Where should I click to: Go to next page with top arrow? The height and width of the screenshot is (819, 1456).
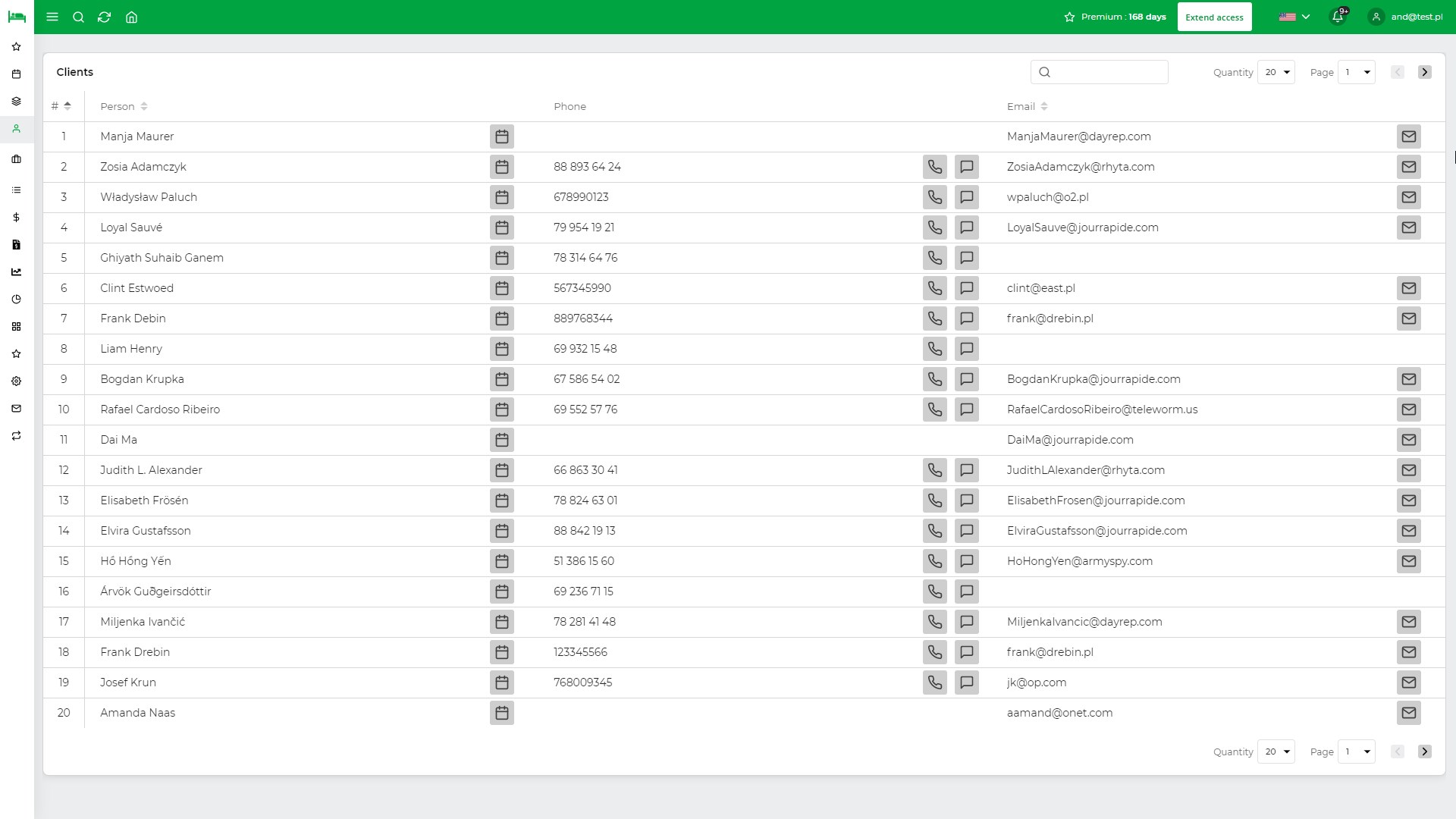[1424, 72]
